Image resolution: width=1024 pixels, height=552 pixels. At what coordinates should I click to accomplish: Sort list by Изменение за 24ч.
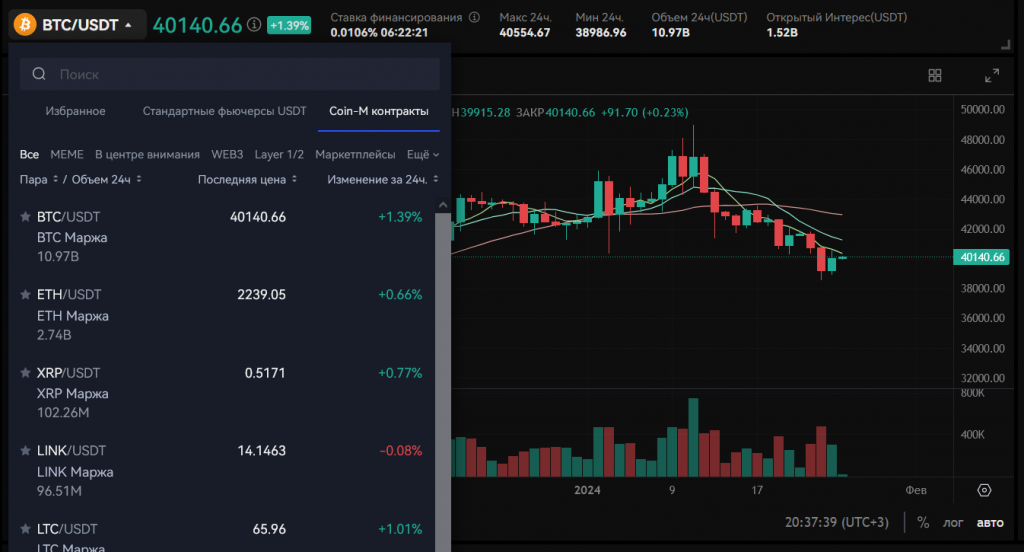tap(382, 179)
